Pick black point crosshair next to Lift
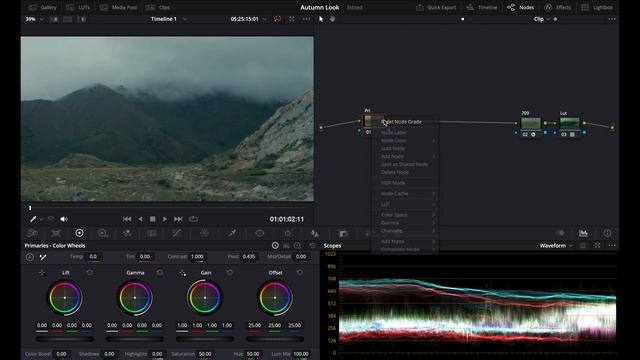 [x=42, y=273]
